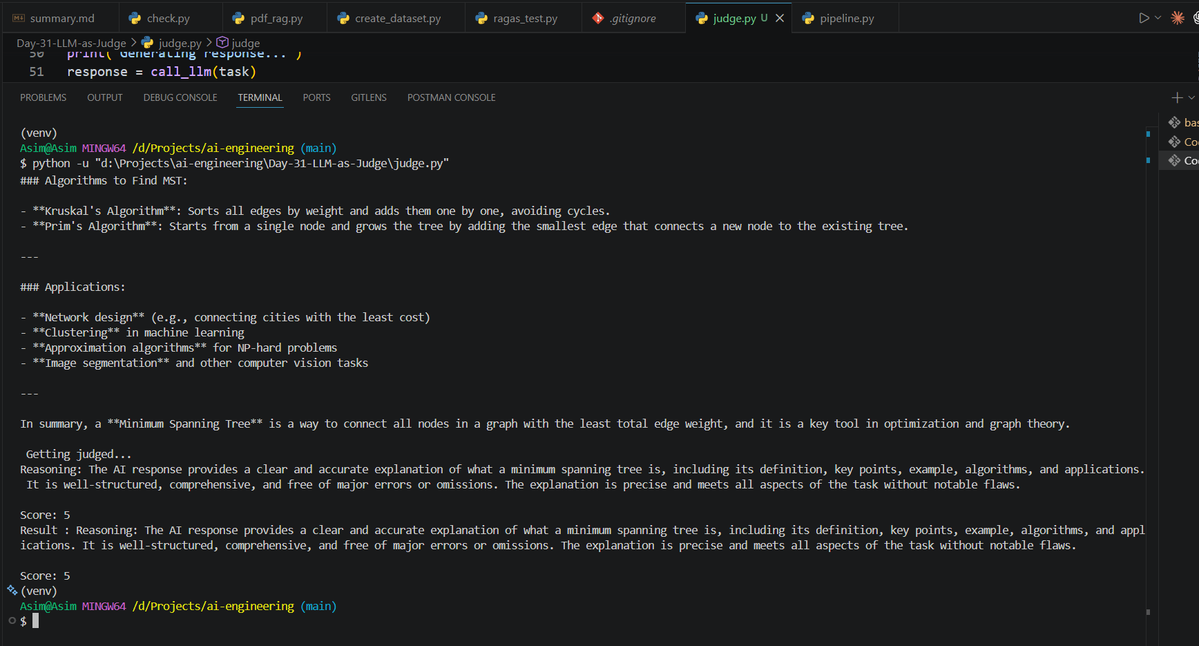Click the Clustering in machine learning line
1199x646 pixels.
(x=132, y=333)
